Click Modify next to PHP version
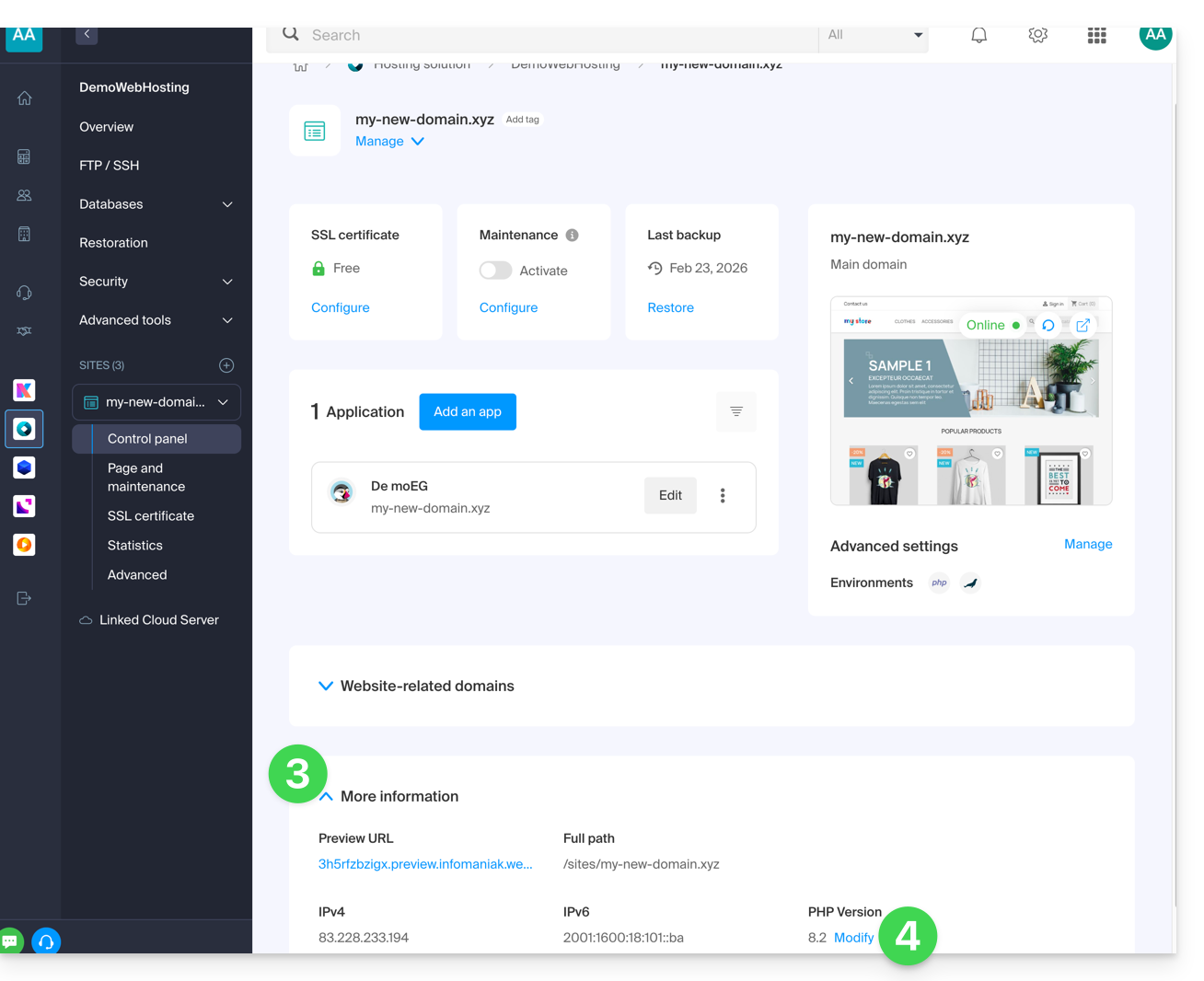This screenshot has width=1204, height=981. click(853, 938)
